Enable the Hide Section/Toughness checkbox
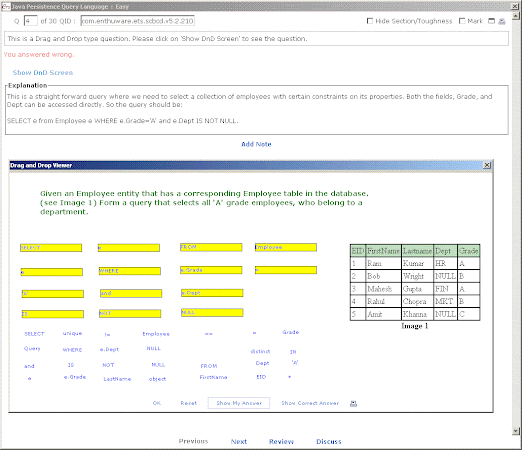Viewport: 522px width, 450px height. tap(370, 21)
